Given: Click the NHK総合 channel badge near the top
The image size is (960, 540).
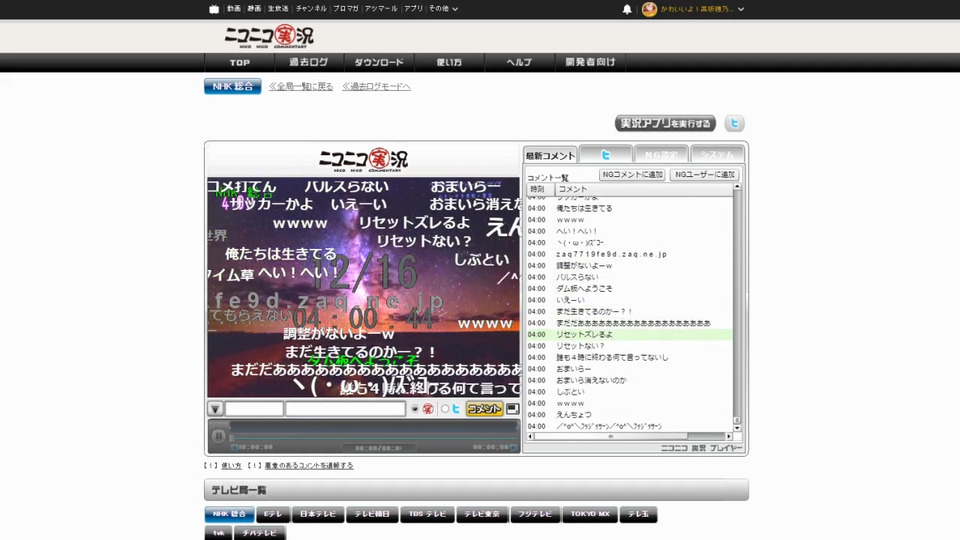Looking at the screenshot, I should pos(233,86).
